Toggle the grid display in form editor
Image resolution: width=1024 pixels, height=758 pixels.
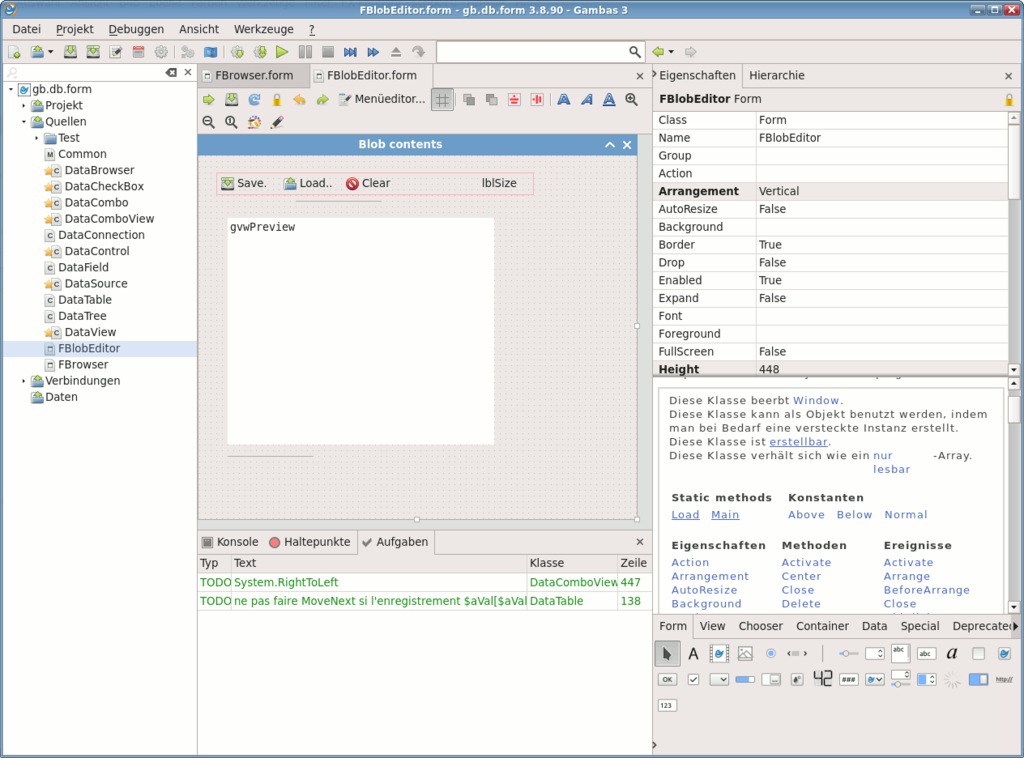pyautogui.click(x=443, y=99)
